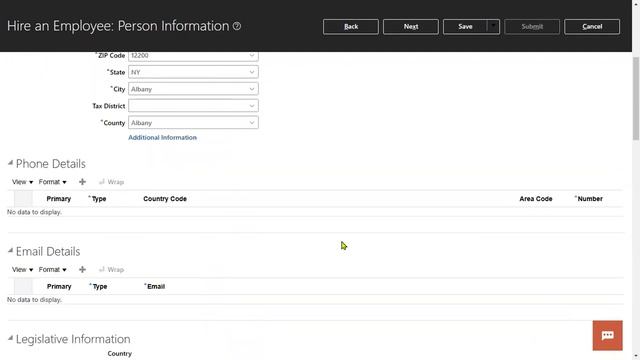Toggle Wrap in Email Details toolbar
This screenshot has height=360, width=640.
(111, 270)
